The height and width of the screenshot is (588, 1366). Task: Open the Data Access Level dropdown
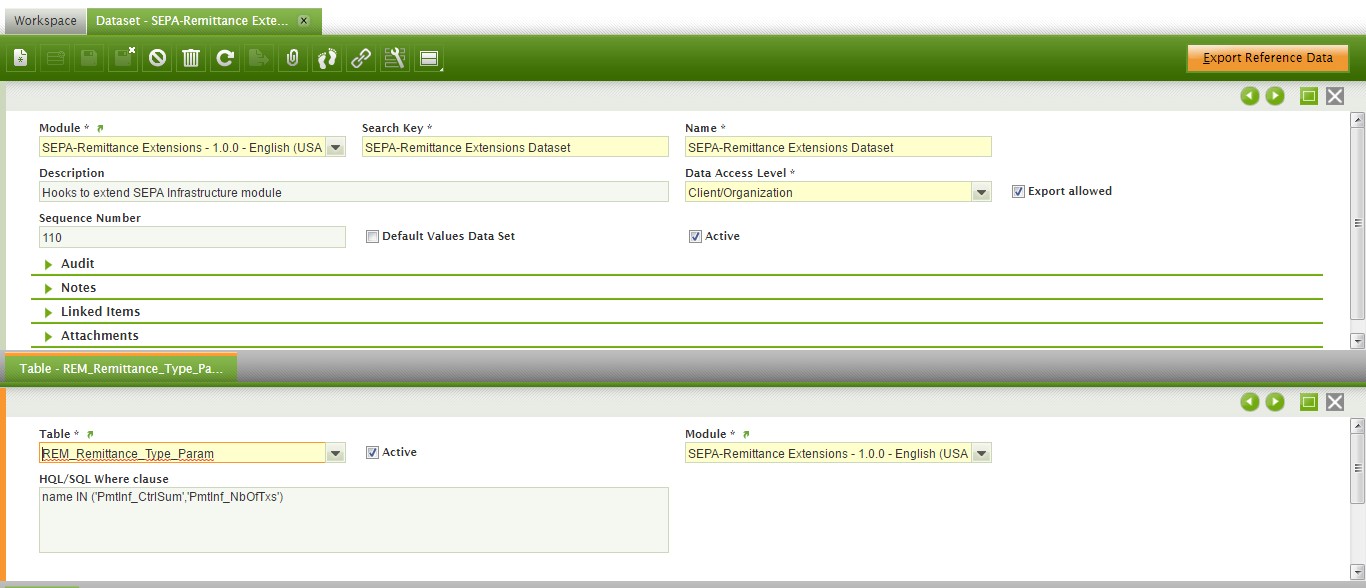click(981, 193)
